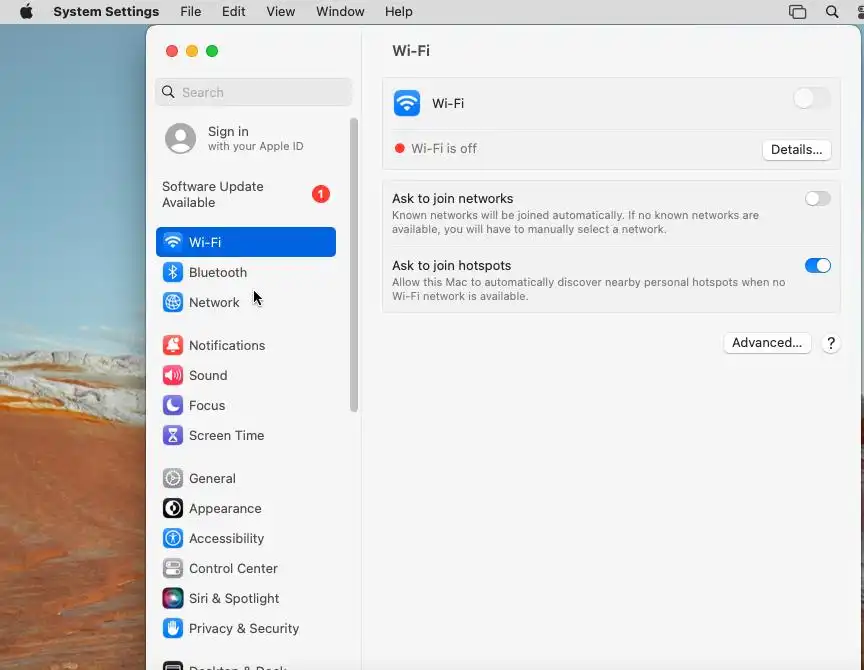Open the Window menu

[340, 12]
